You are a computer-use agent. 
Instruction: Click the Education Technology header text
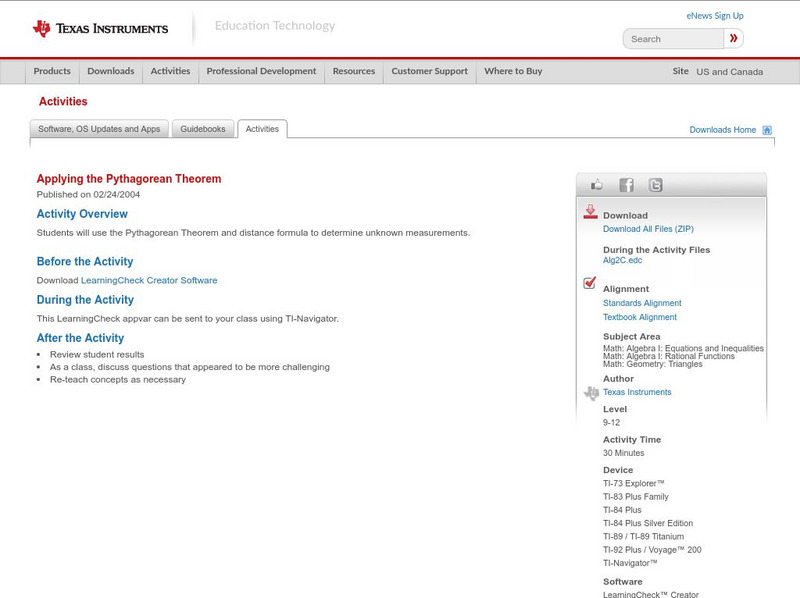coord(275,26)
